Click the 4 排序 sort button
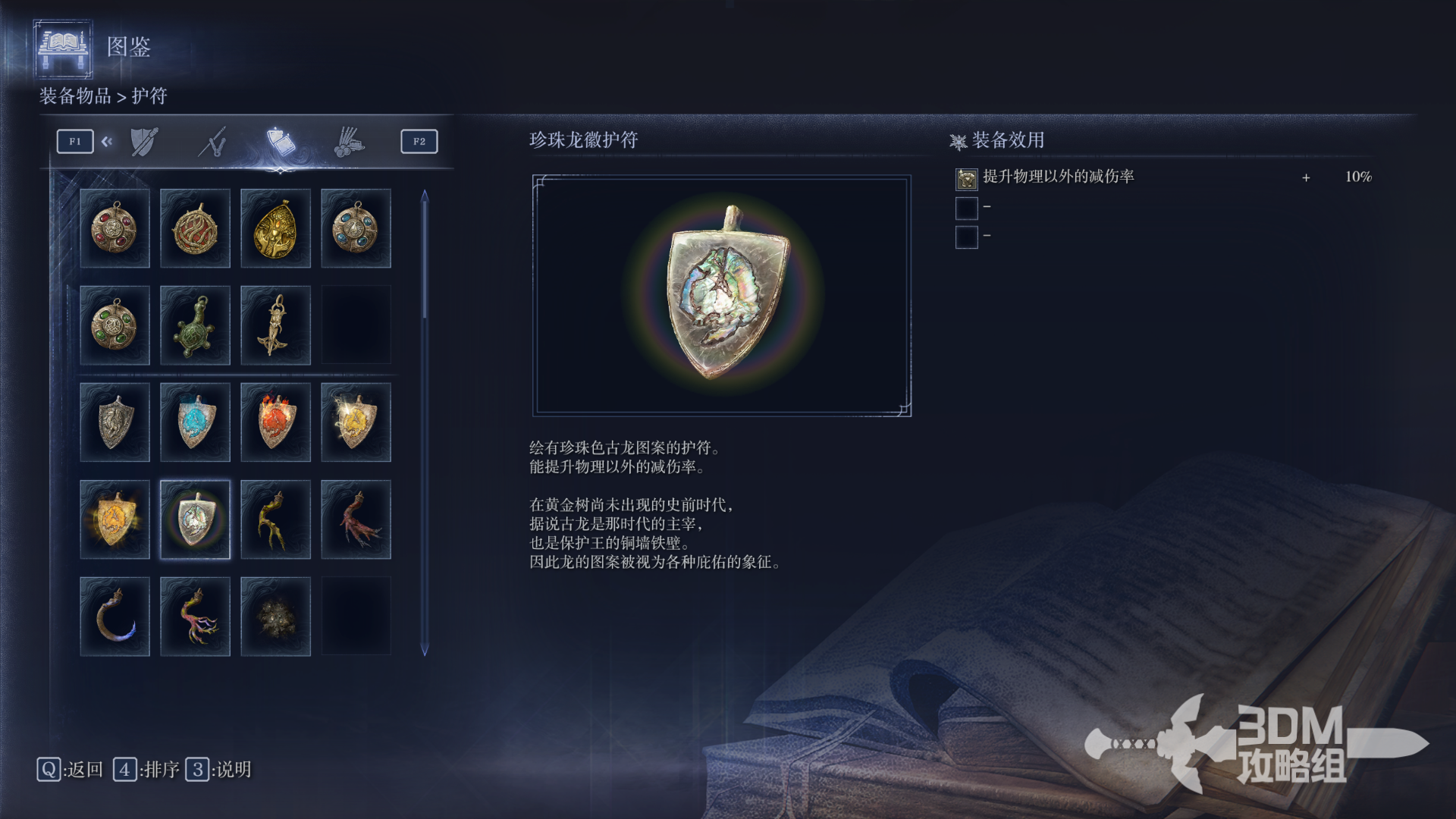Screen dimensions: 1456x819 click(146, 770)
